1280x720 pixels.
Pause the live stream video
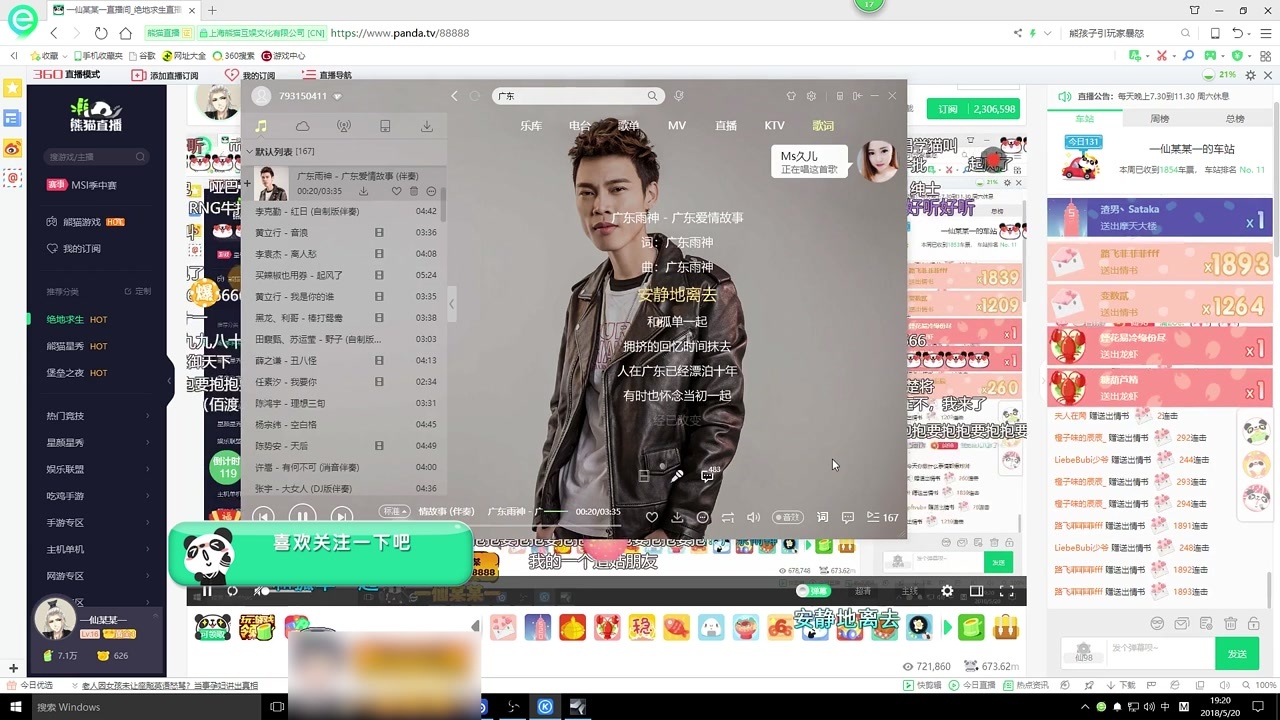[x=207, y=591]
